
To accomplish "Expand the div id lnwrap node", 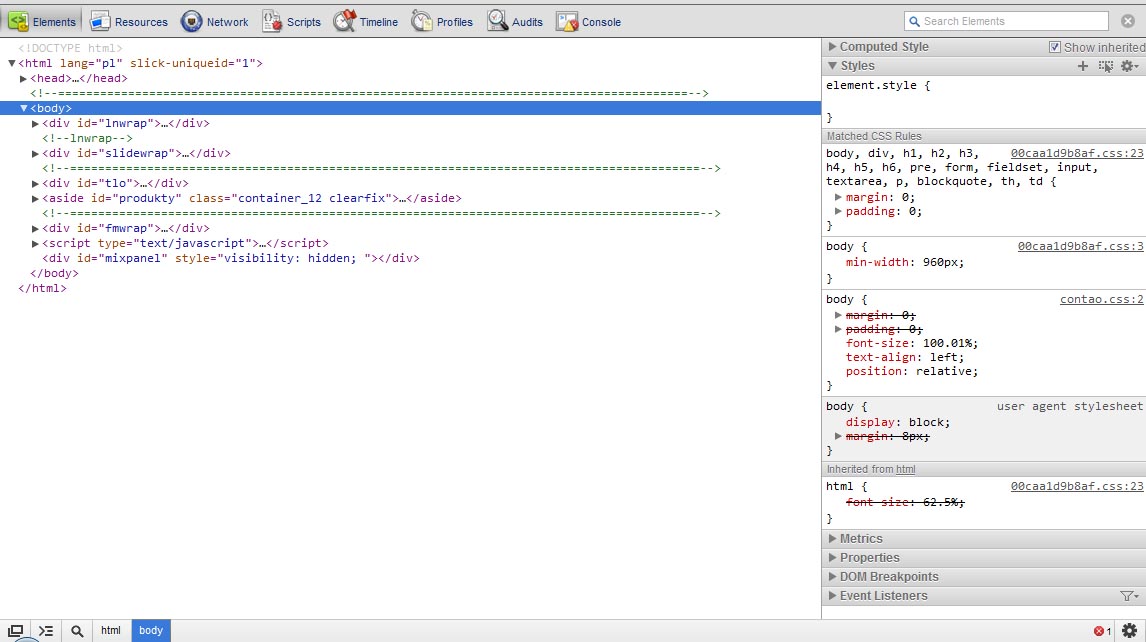I will click(x=35, y=124).
